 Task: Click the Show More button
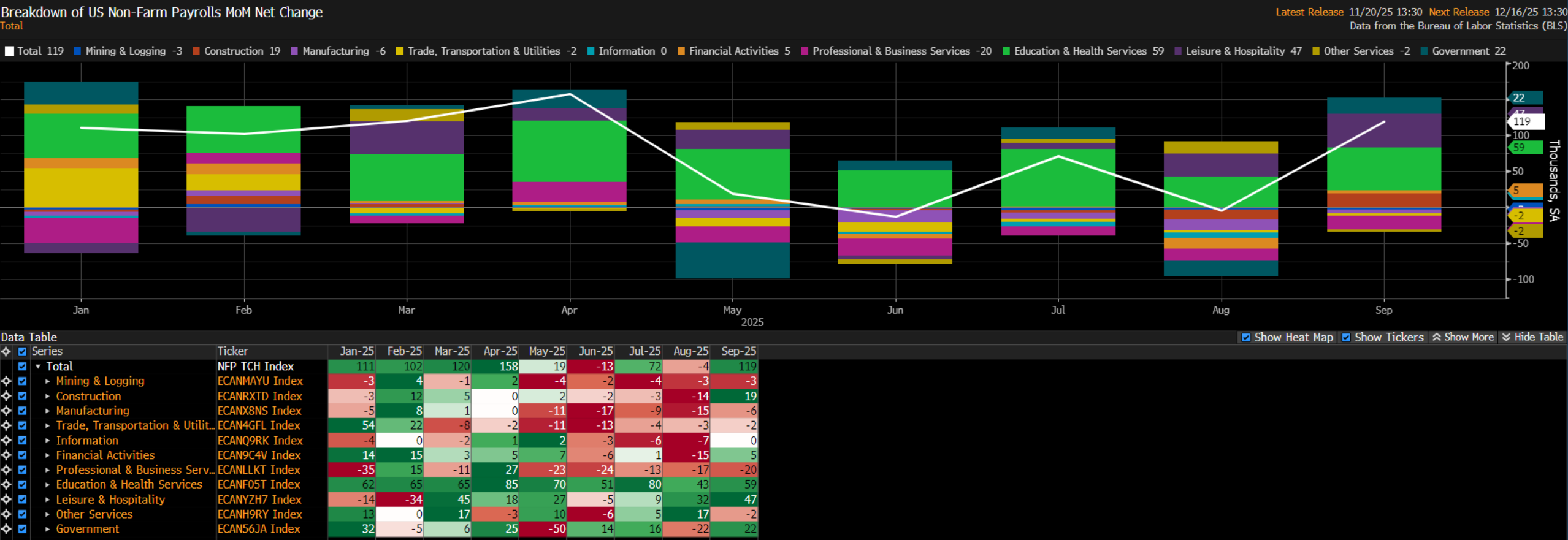1463,337
